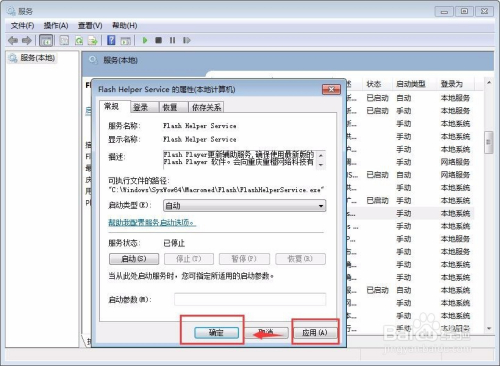Open the 启动类型 startup type dropdown

point(245,206)
